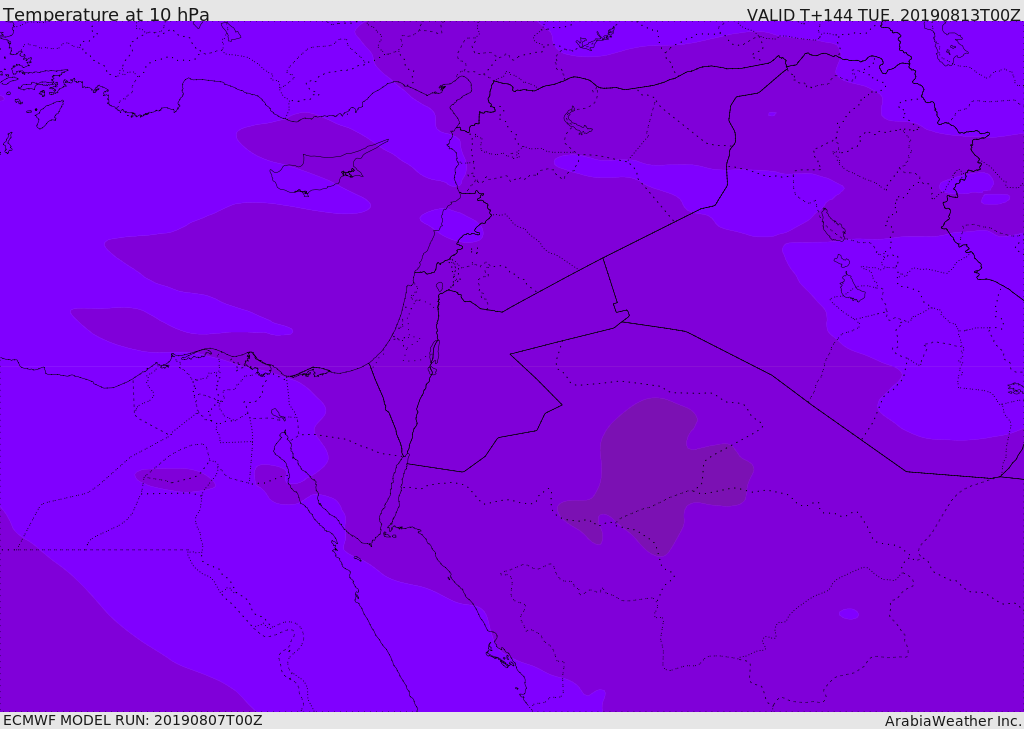
Task: Click the 'ArabiaWeather Inc.' credit text
Action: click(953, 721)
